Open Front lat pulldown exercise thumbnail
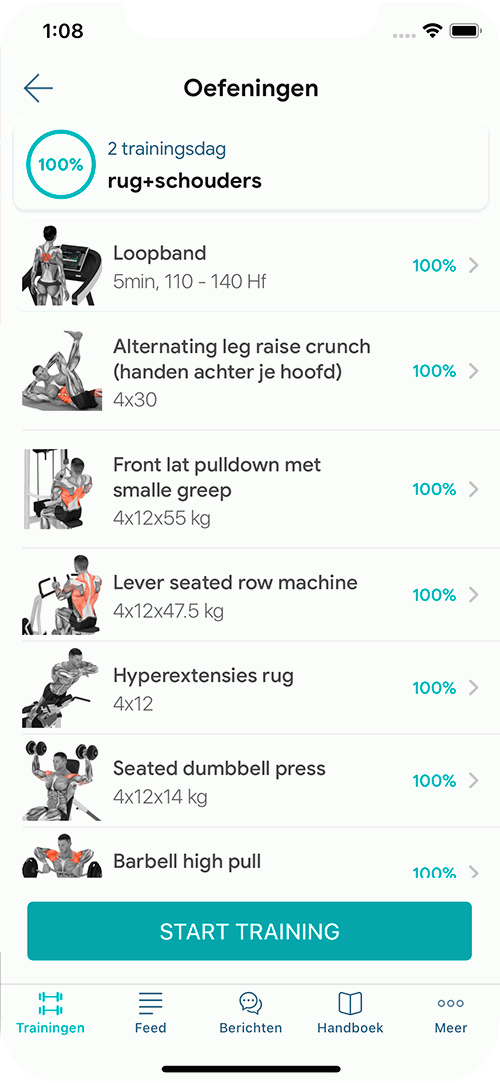The width and height of the screenshot is (500, 1083). coord(63,489)
